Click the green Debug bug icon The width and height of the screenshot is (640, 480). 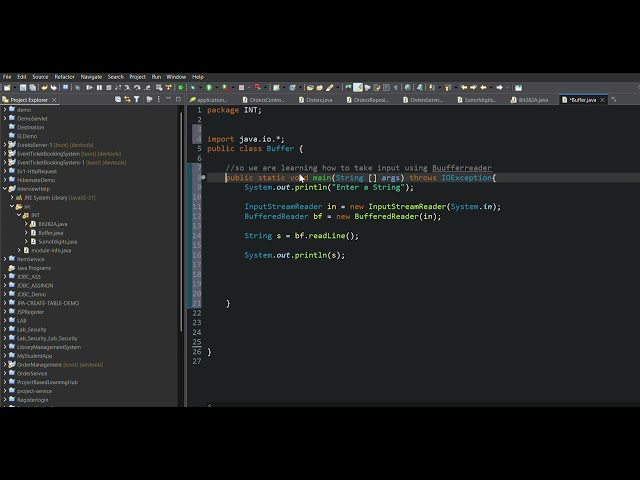pyautogui.click(x=193, y=87)
